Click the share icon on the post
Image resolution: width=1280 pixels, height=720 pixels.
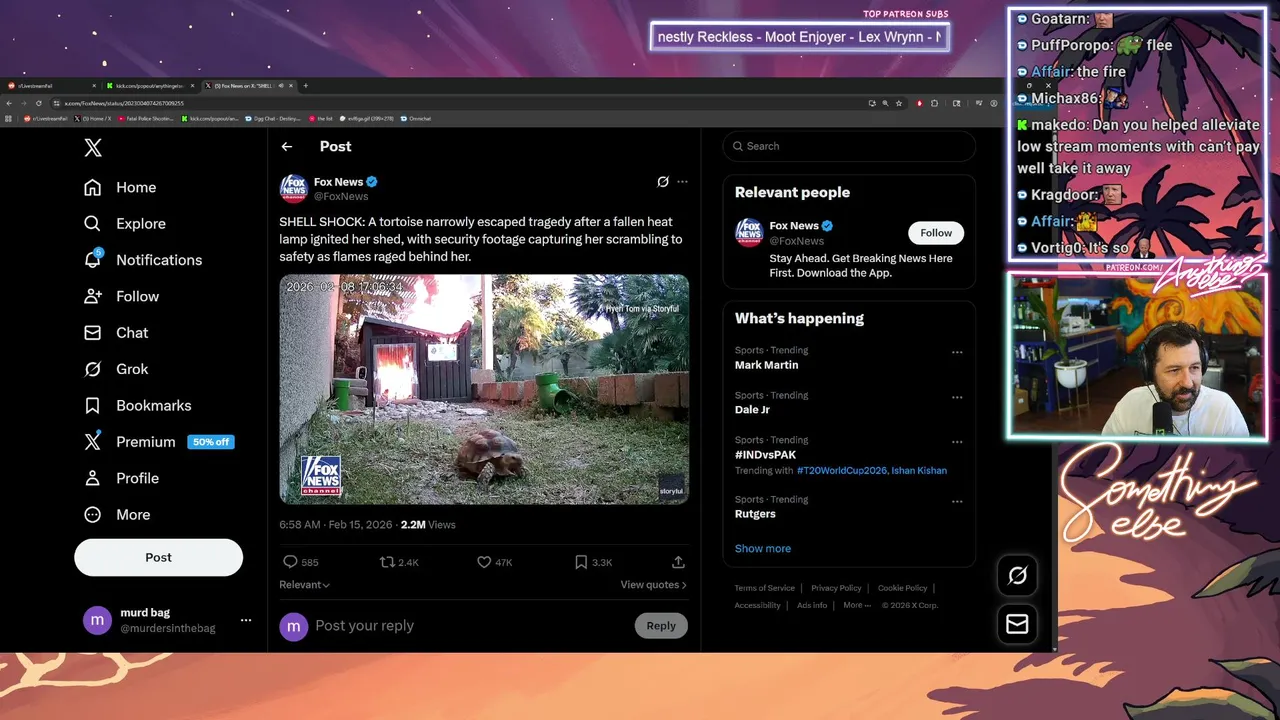(x=678, y=562)
